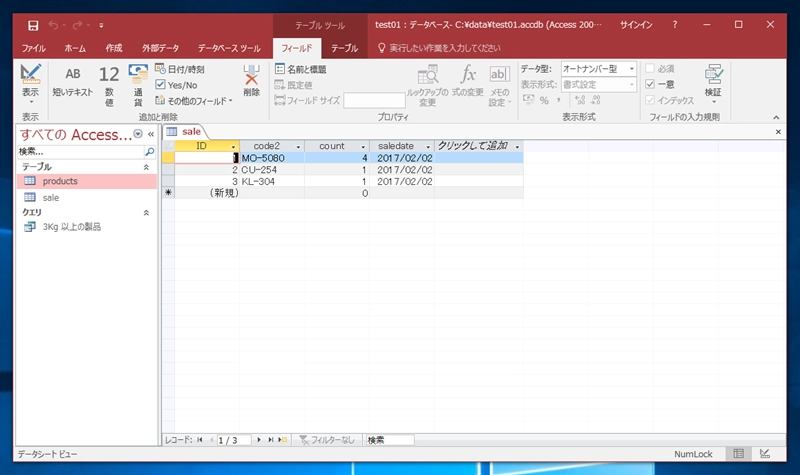Screen dimensions: 800x475
Task: Open navigation pane category dropdown
Action: tap(137, 134)
